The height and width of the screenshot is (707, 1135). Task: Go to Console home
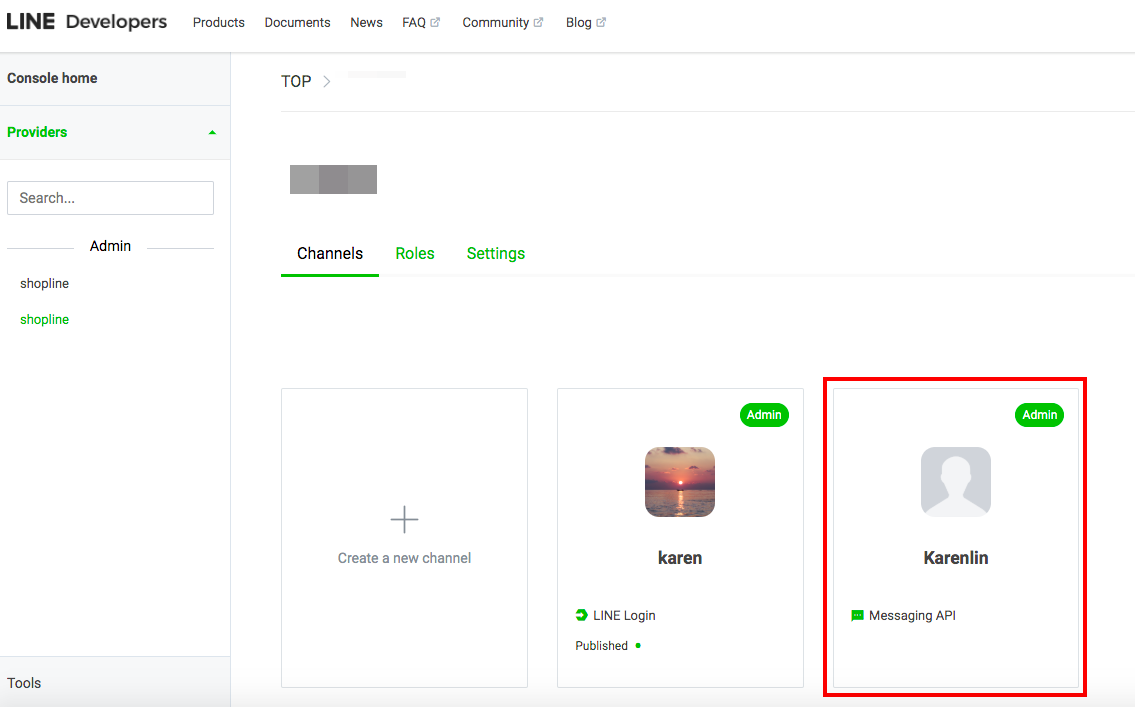click(52, 78)
